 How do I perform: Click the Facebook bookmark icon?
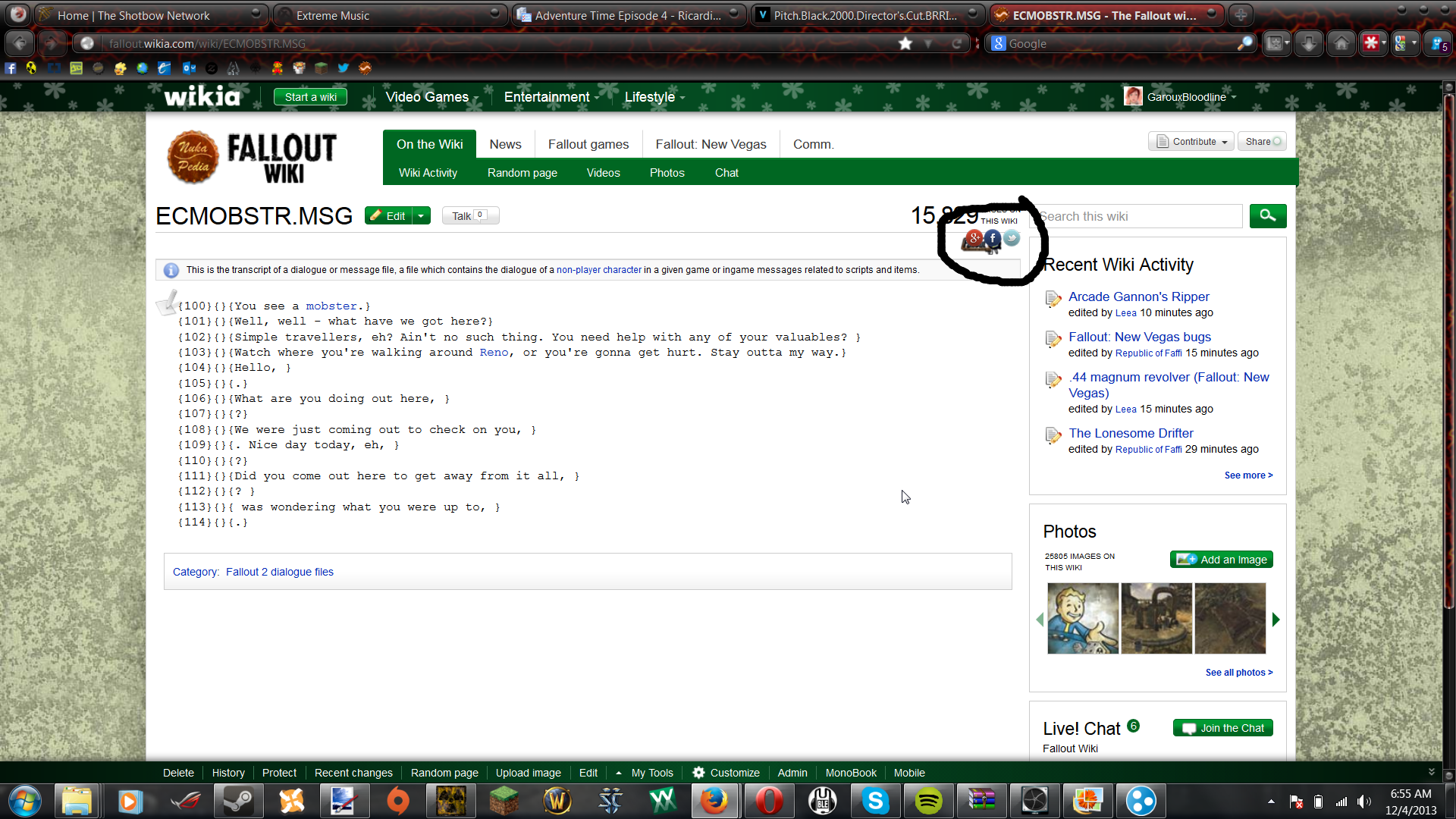pos(10,68)
